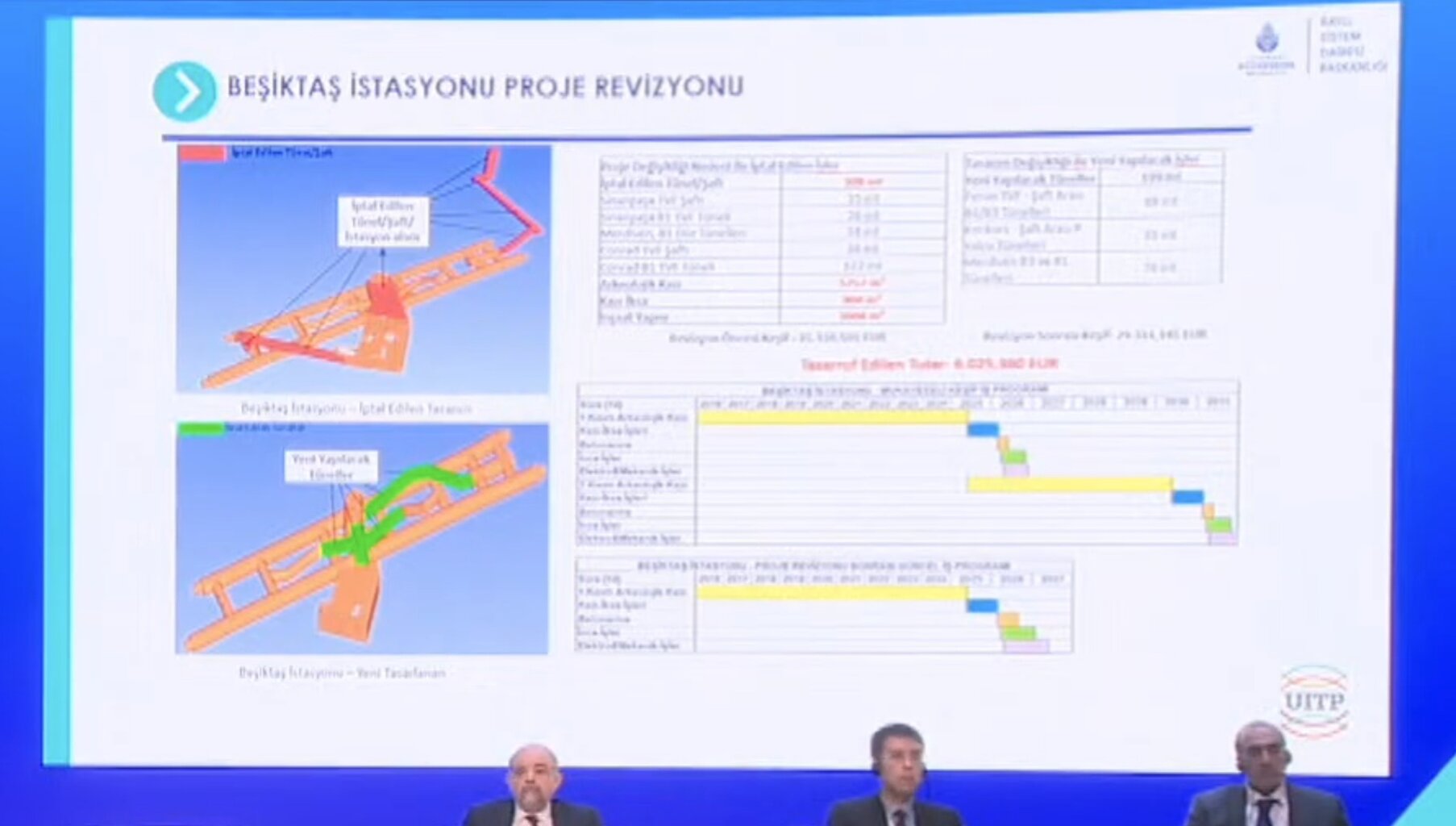Select the cancelled works table on the slide

tap(772, 240)
